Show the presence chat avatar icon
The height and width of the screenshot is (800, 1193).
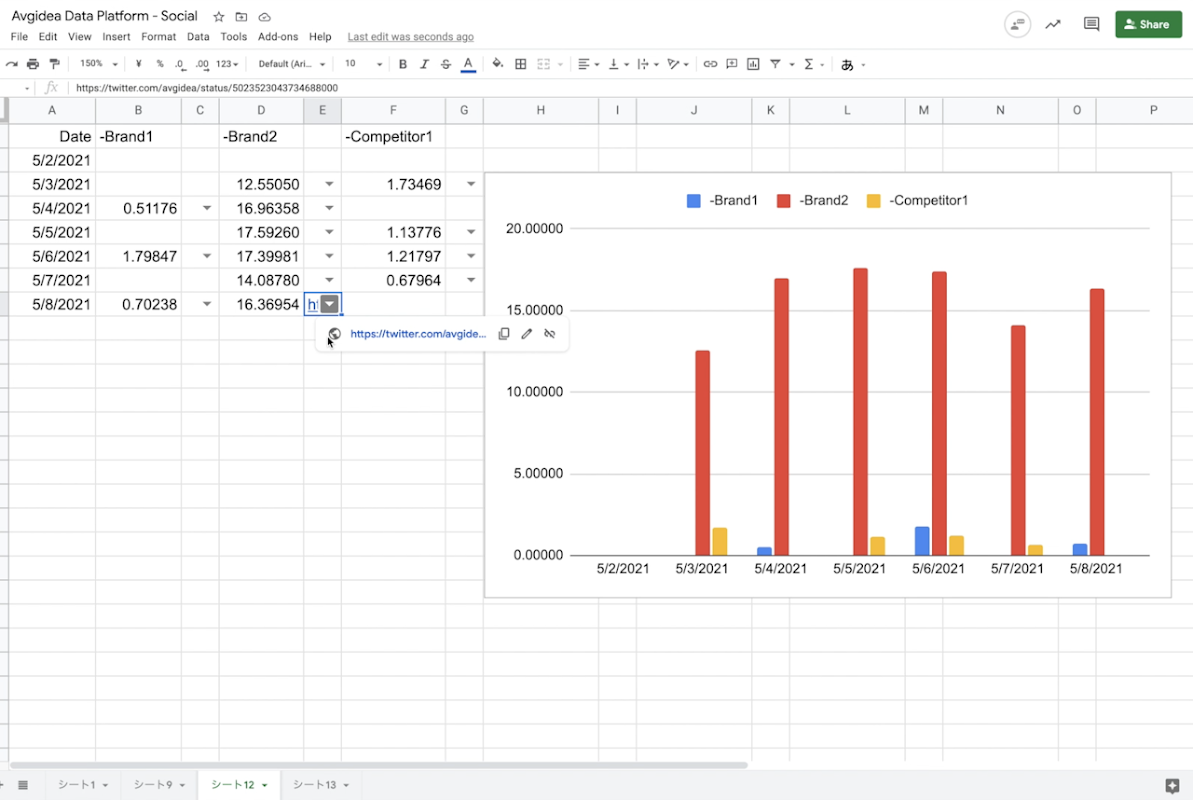[x=1017, y=24]
